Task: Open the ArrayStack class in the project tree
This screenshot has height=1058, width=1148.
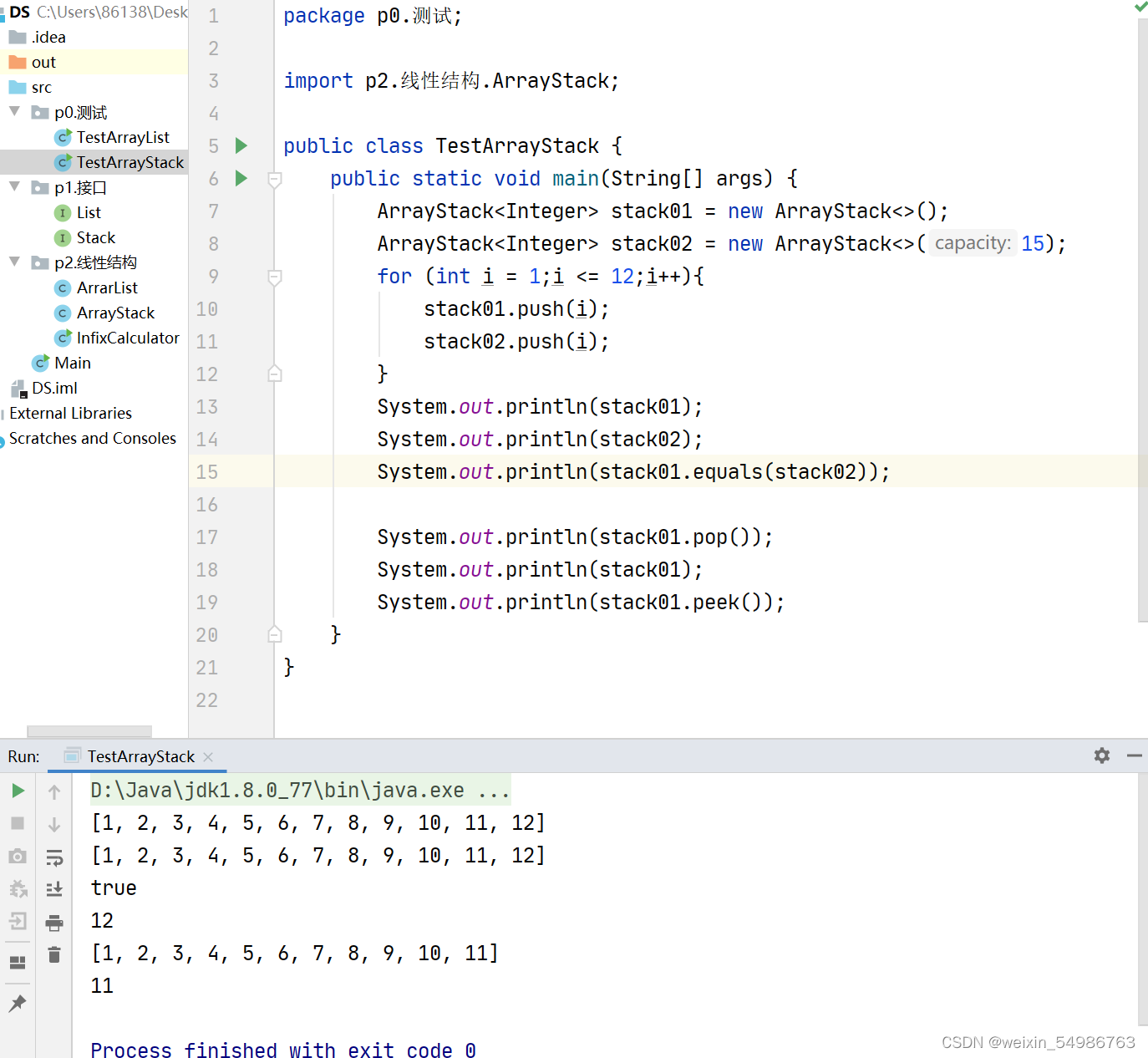Action: click(x=115, y=313)
